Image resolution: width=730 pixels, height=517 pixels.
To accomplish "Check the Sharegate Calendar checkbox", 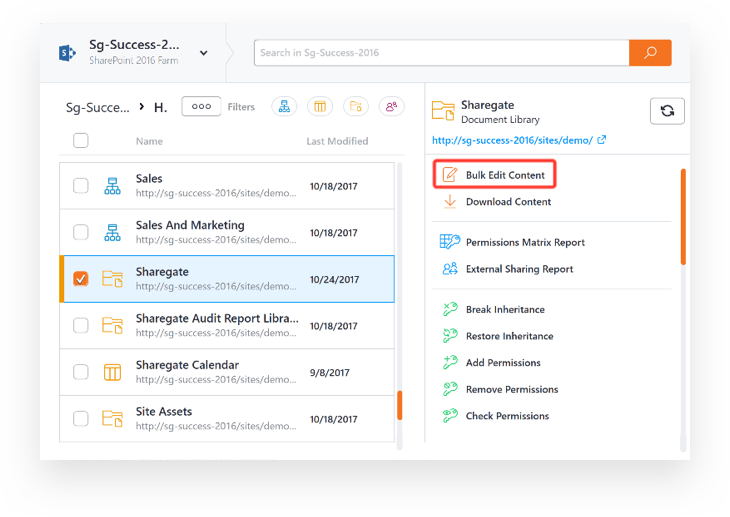I will pyautogui.click(x=81, y=372).
